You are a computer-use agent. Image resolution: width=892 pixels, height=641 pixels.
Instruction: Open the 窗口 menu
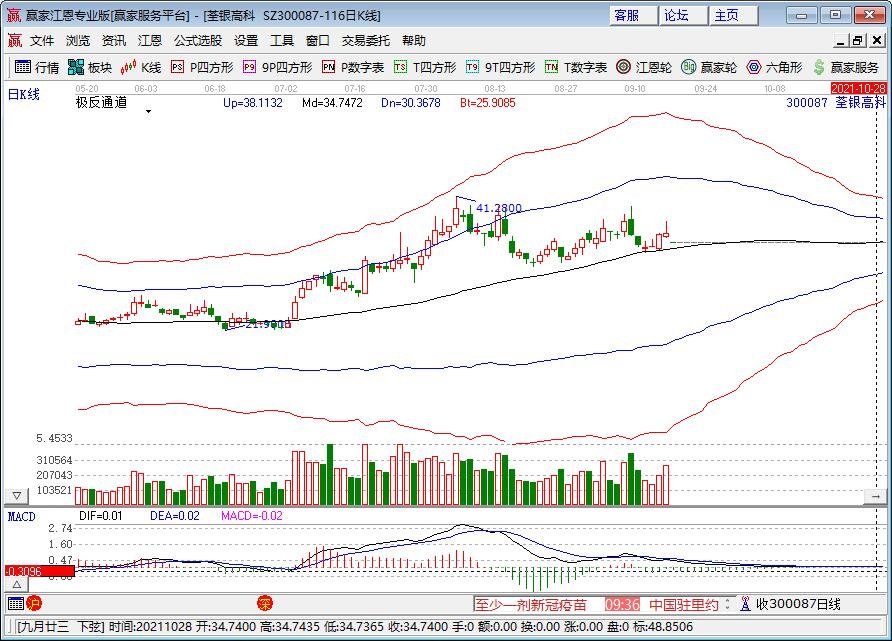click(x=317, y=41)
